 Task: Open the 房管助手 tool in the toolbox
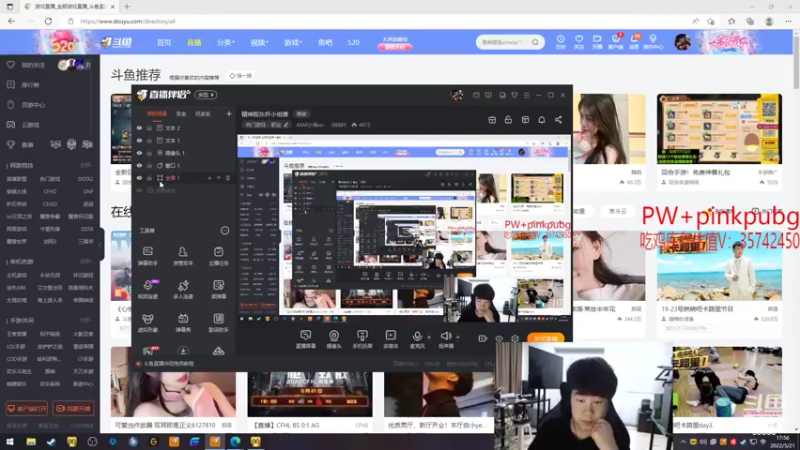pyautogui.click(x=183, y=256)
